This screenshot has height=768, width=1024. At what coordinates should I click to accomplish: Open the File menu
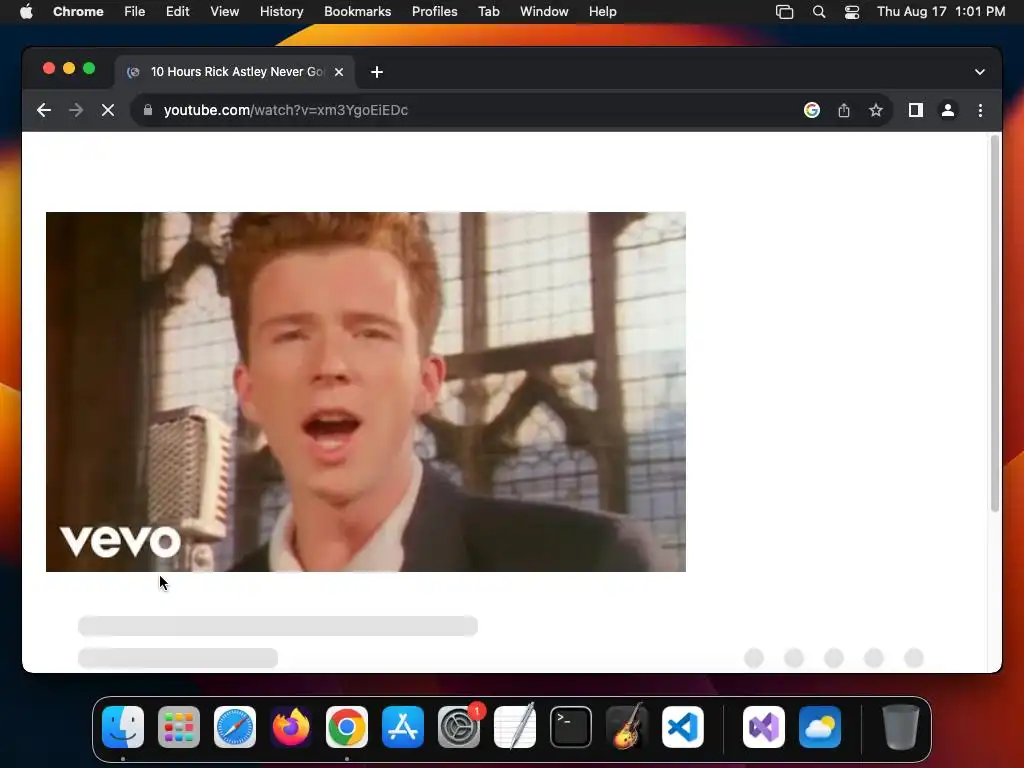[x=135, y=12]
